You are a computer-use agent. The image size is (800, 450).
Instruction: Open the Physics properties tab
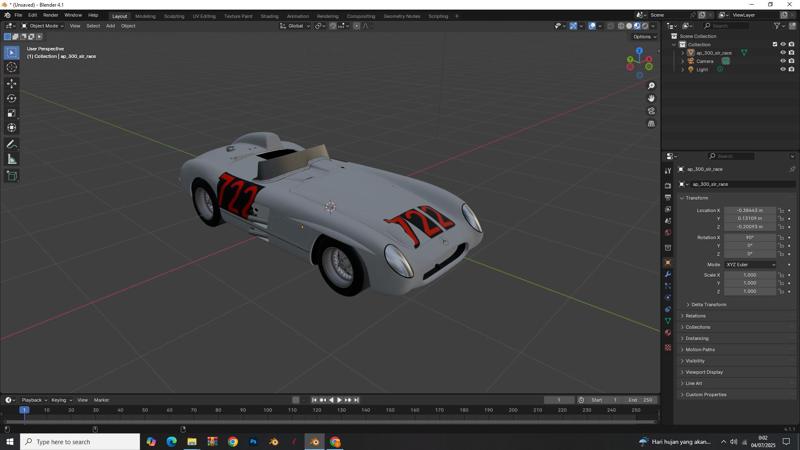(x=668, y=297)
